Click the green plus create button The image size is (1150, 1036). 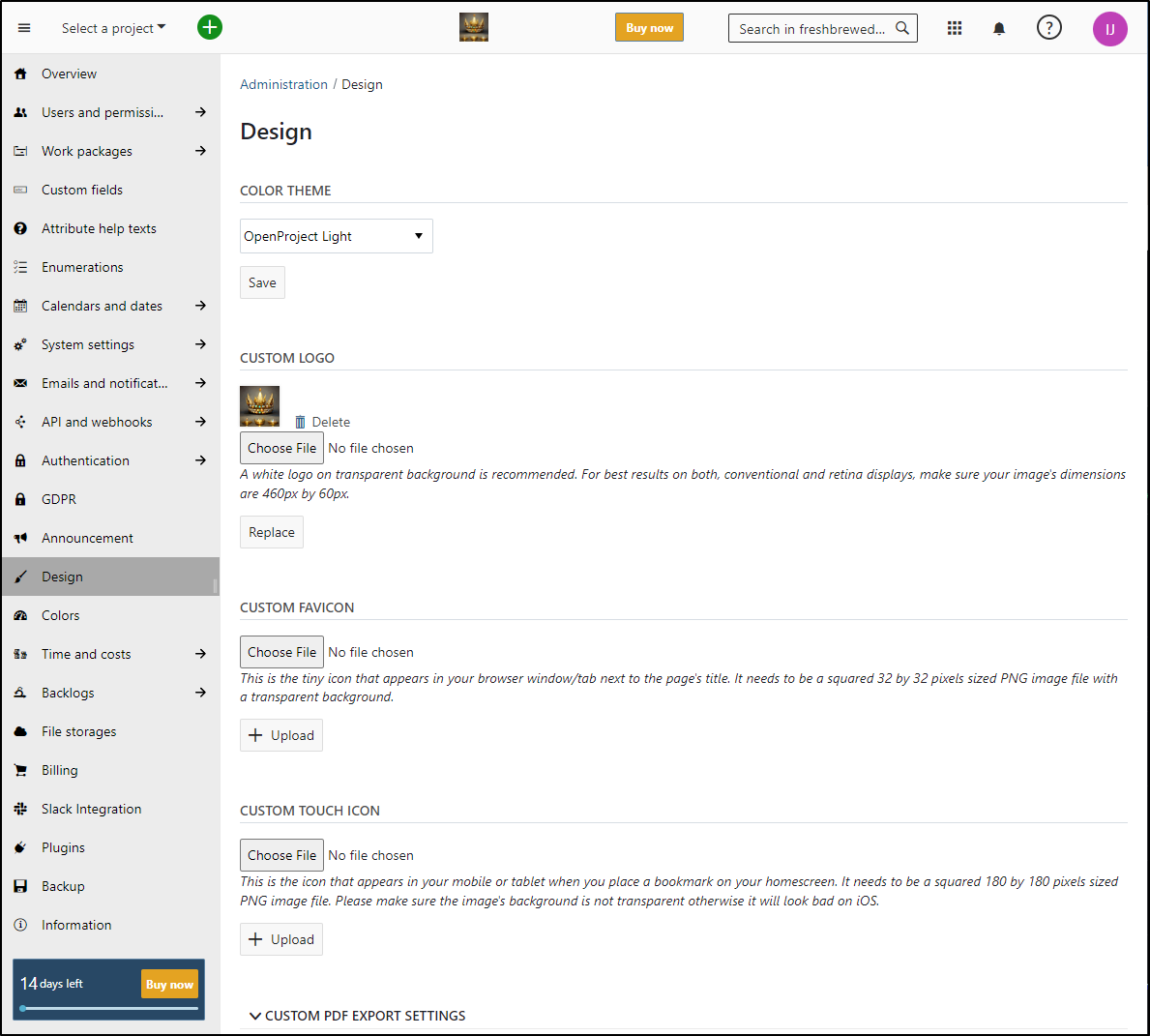click(x=210, y=28)
